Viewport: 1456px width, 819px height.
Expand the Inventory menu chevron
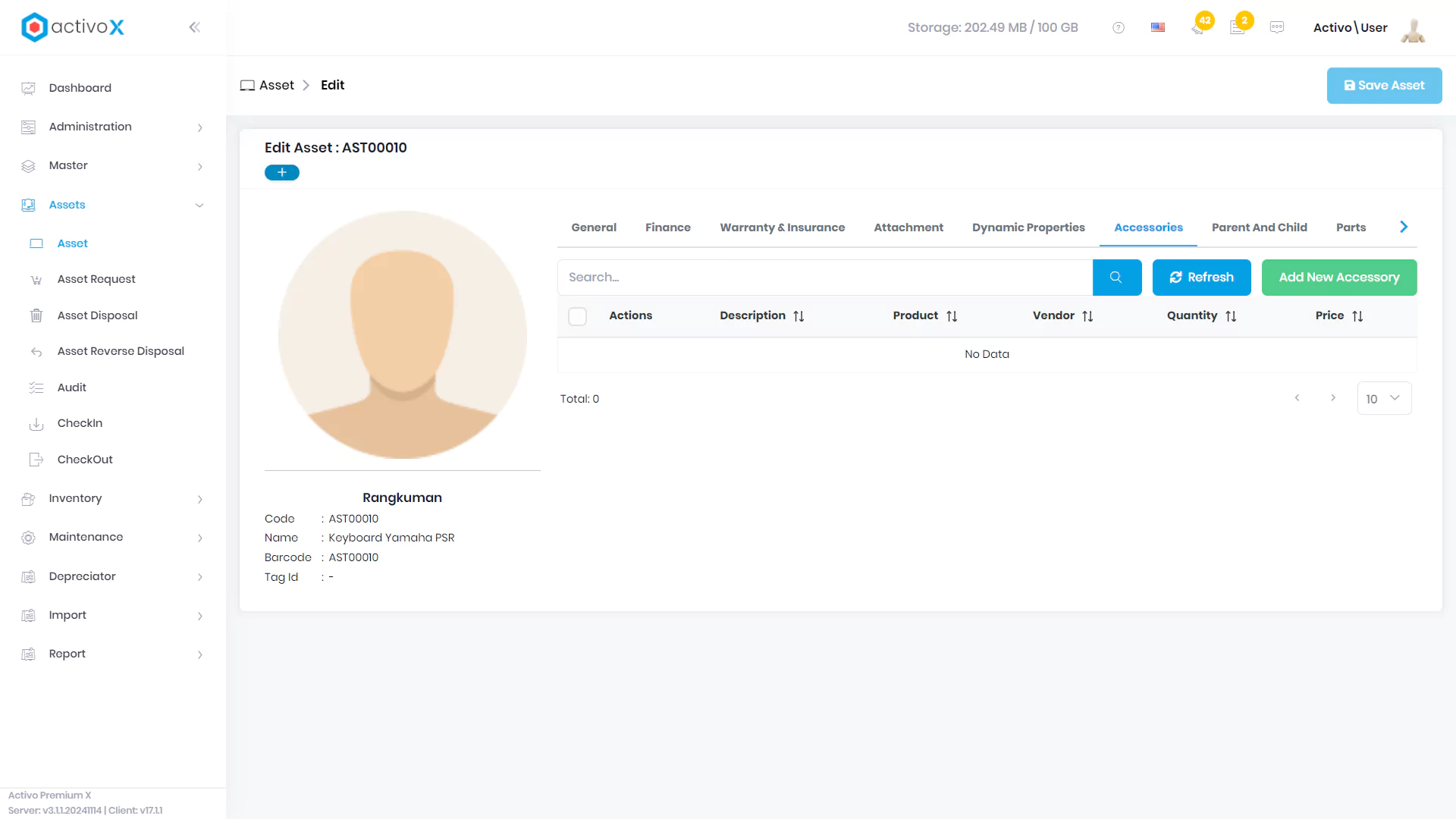coord(200,499)
